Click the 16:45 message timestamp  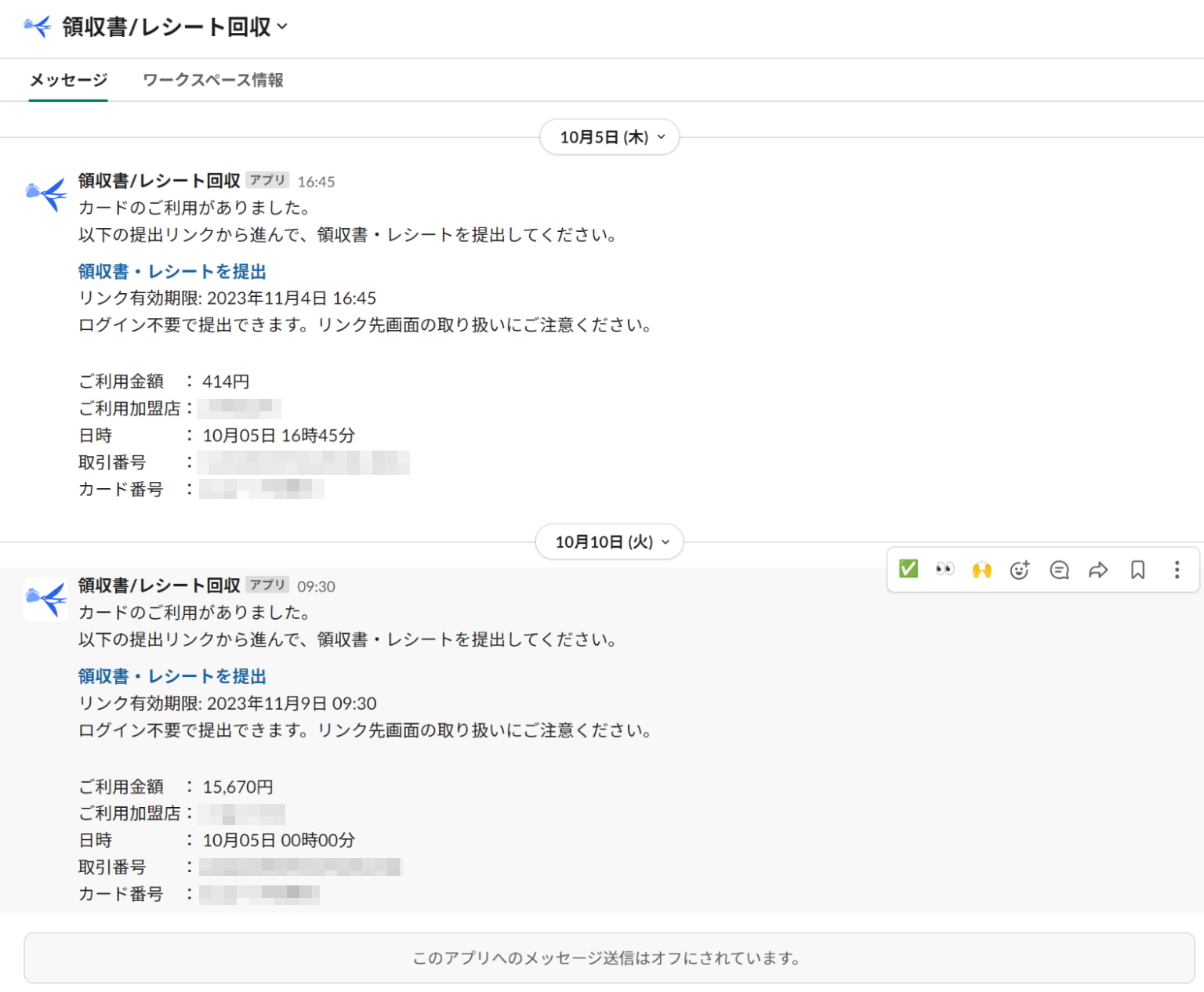tap(316, 182)
